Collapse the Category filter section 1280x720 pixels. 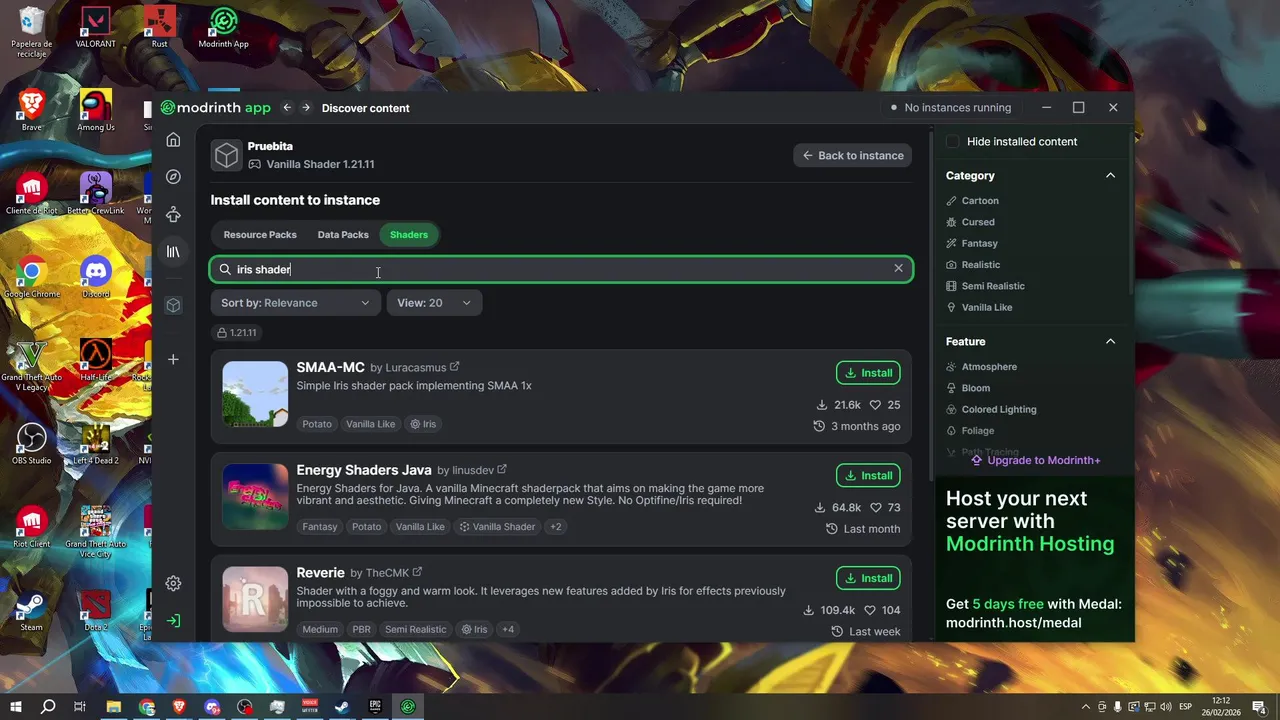tap(1110, 175)
